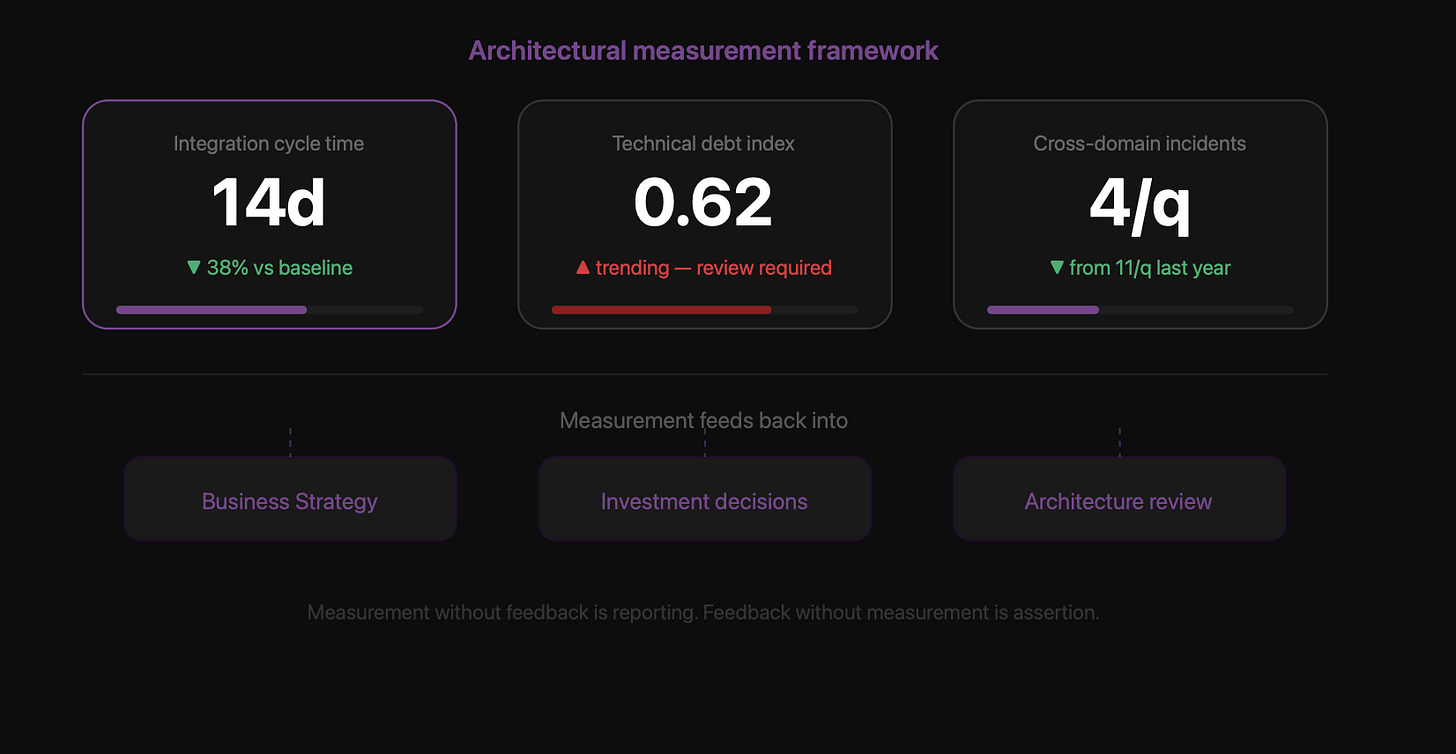Image resolution: width=1456 pixels, height=754 pixels.
Task: Select the Integration cycle time card
Action: pos(269,214)
